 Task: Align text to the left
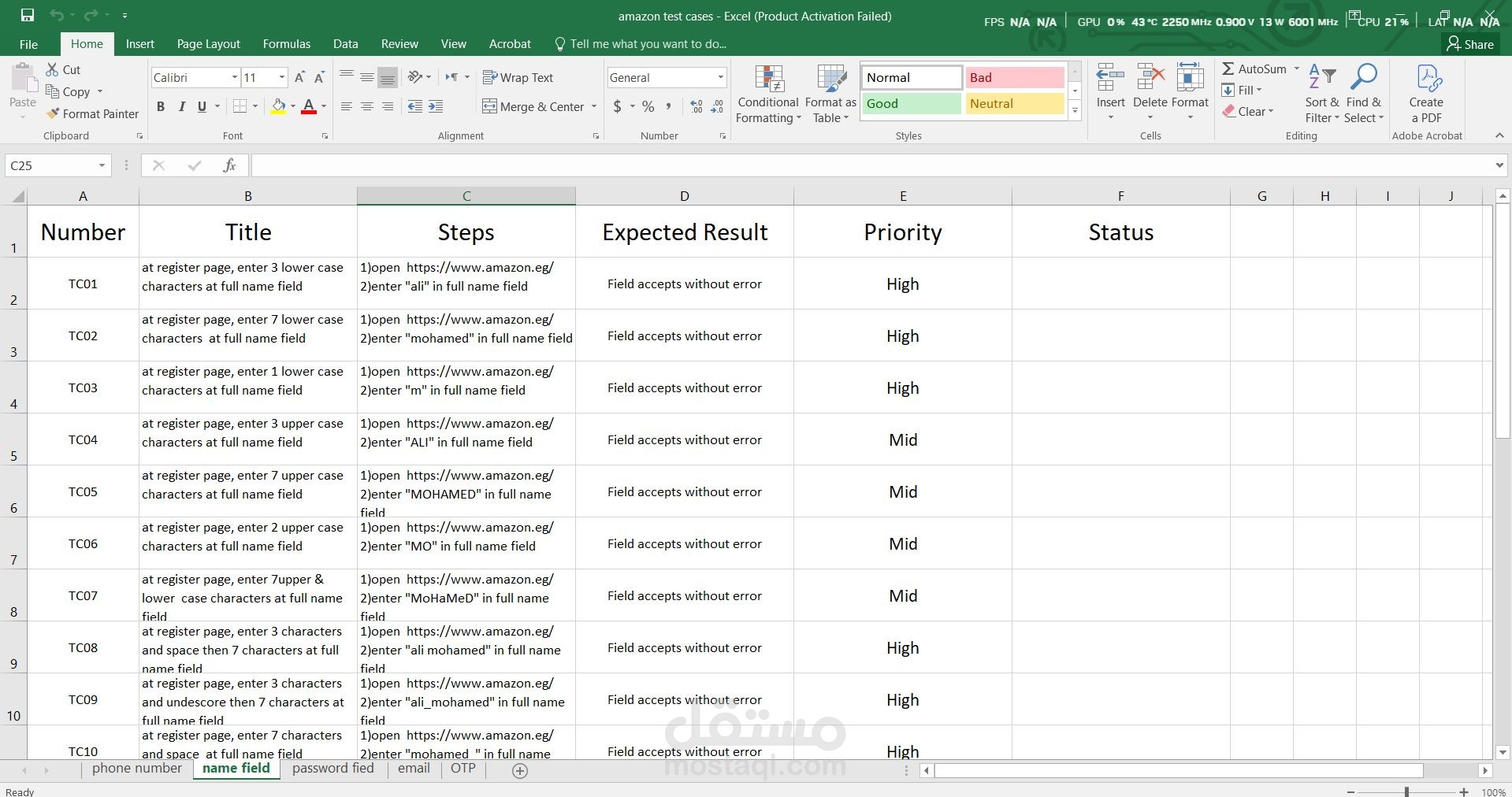(347, 106)
